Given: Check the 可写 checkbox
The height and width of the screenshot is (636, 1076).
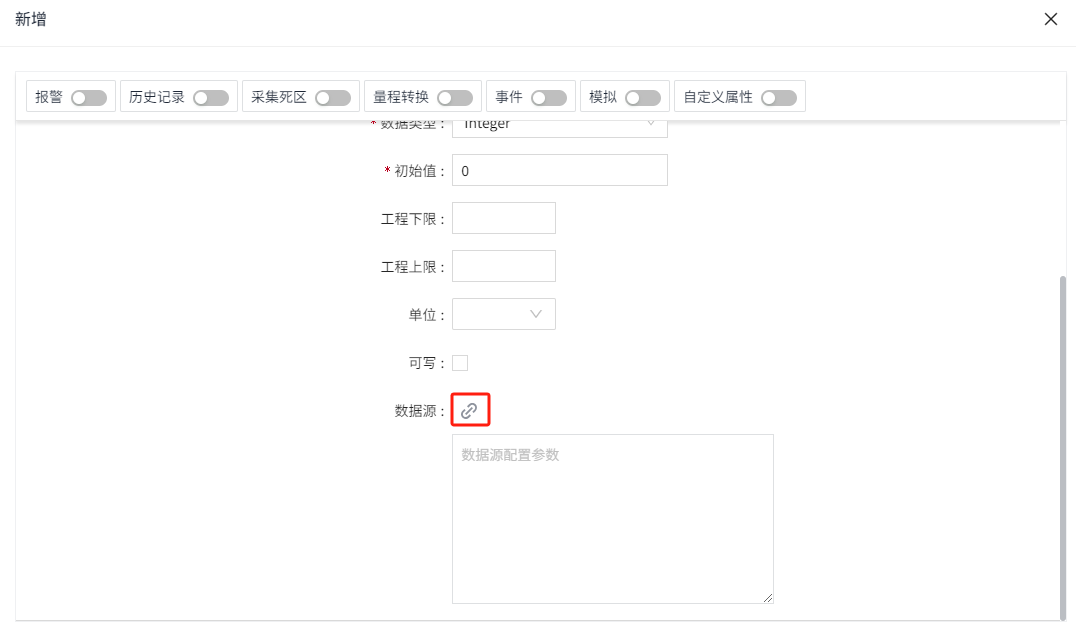Looking at the screenshot, I should click(x=460, y=363).
